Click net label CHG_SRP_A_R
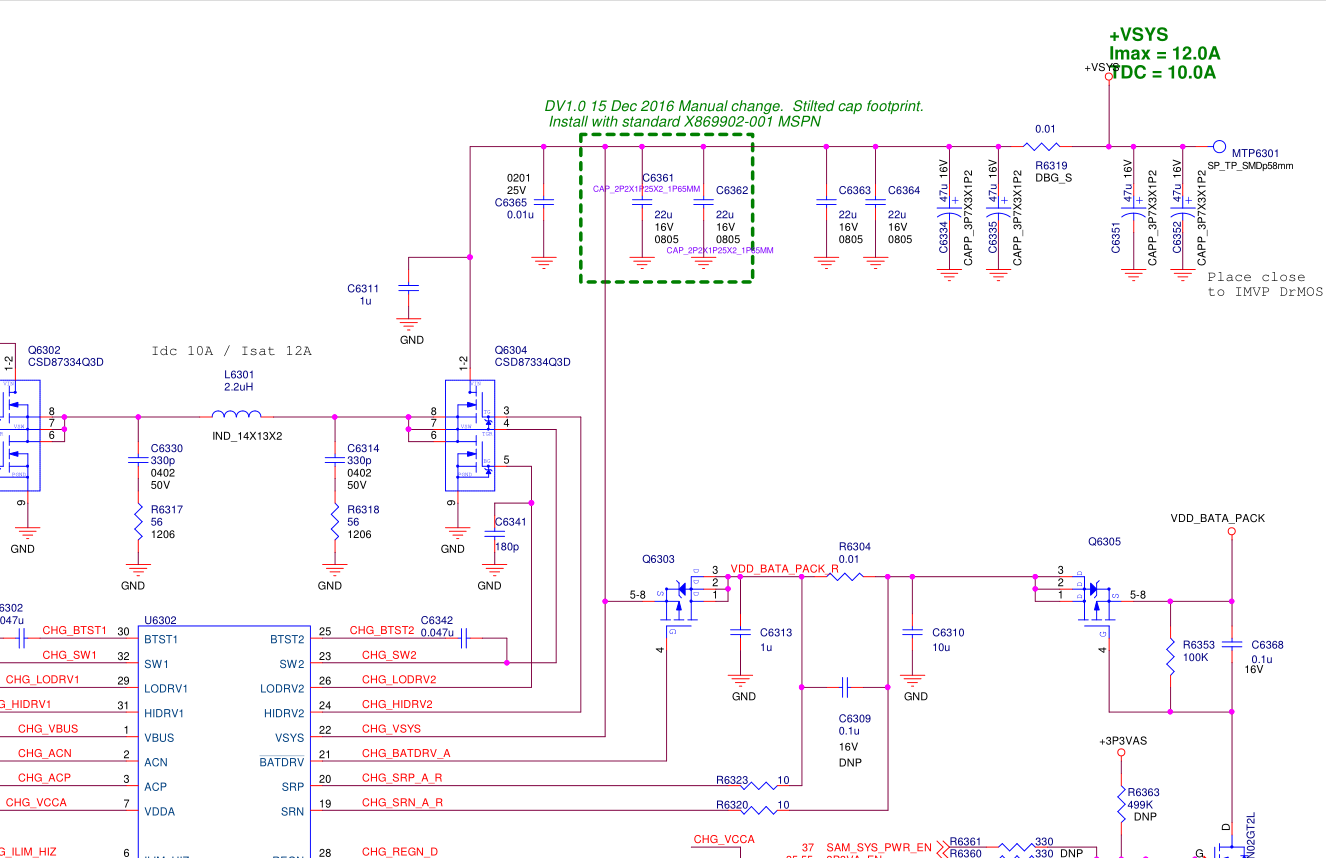The width and height of the screenshot is (1326, 858). (x=402, y=778)
